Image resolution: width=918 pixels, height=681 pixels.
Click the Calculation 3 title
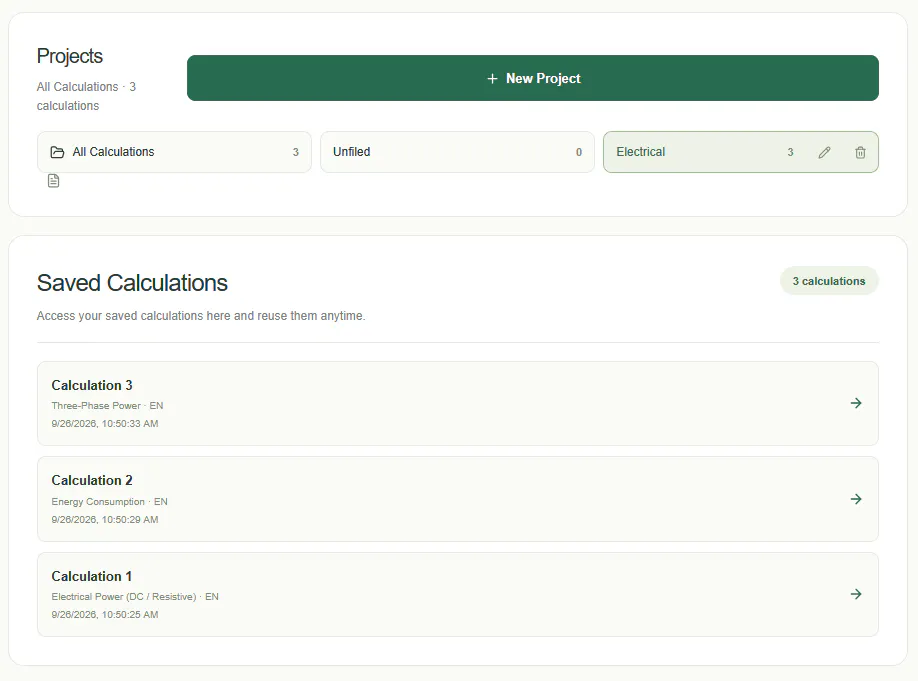(x=92, y=385)
